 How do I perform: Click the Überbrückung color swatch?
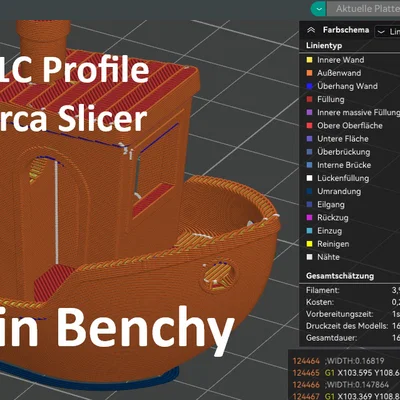point(309,152)
